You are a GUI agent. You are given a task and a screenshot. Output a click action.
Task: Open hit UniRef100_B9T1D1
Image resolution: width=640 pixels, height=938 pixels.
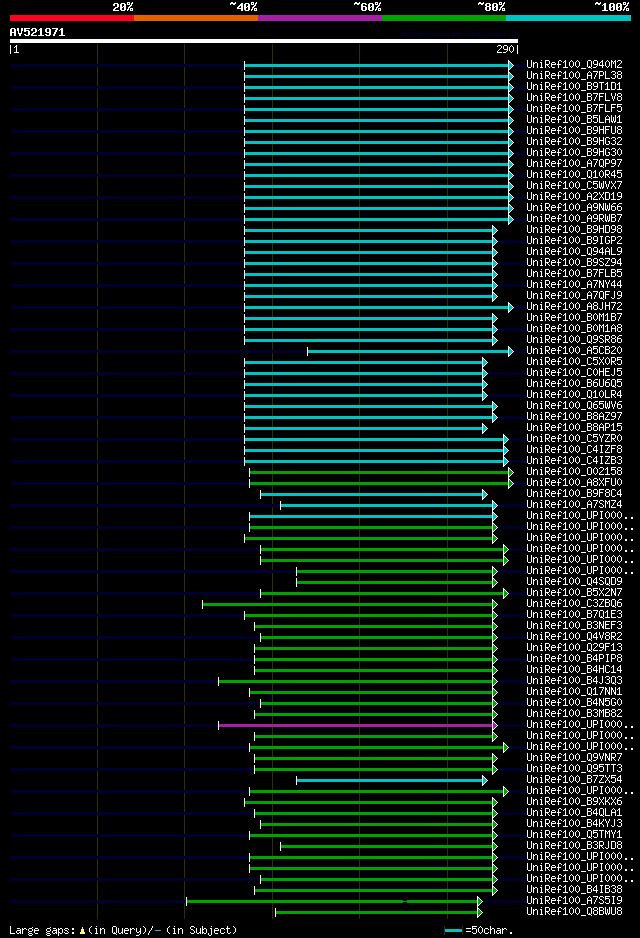pyautogui.click(x=574, y=87)
